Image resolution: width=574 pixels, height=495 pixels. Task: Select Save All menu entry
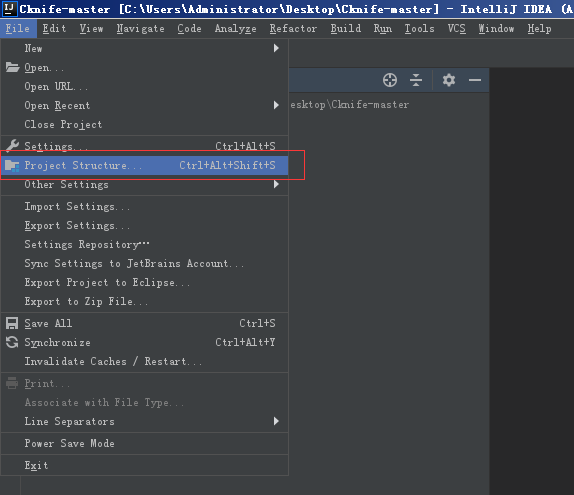[144, 323]
